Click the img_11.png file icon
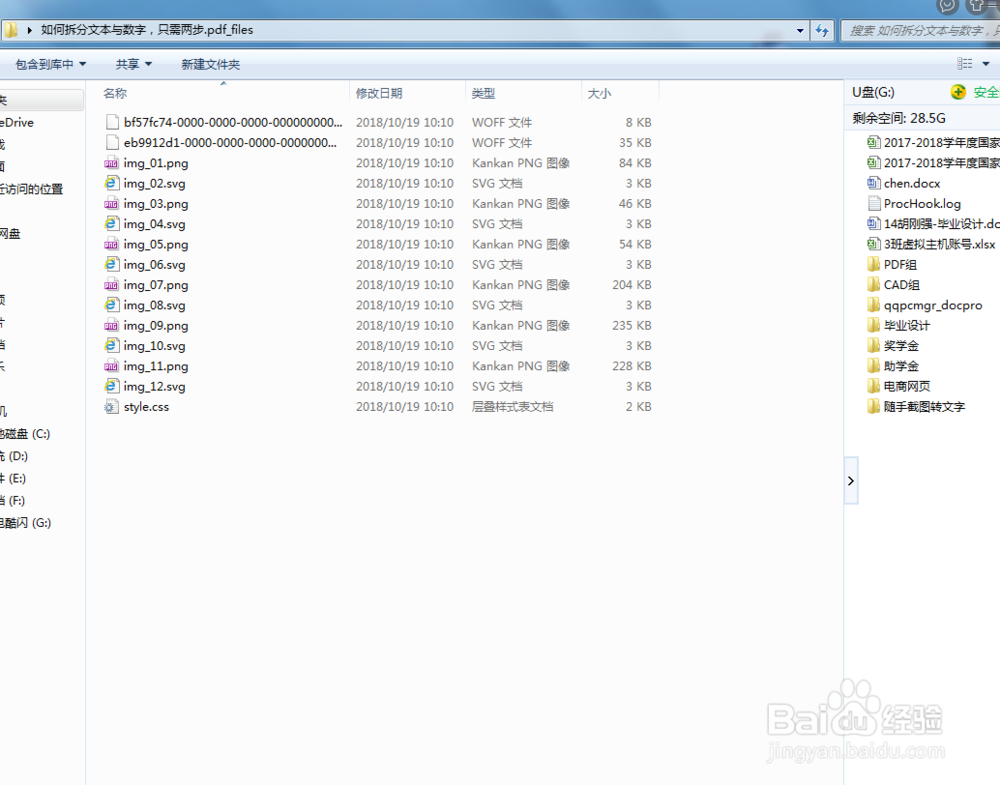Screen dimensions: 1000x785 click(x=112, y=366)
